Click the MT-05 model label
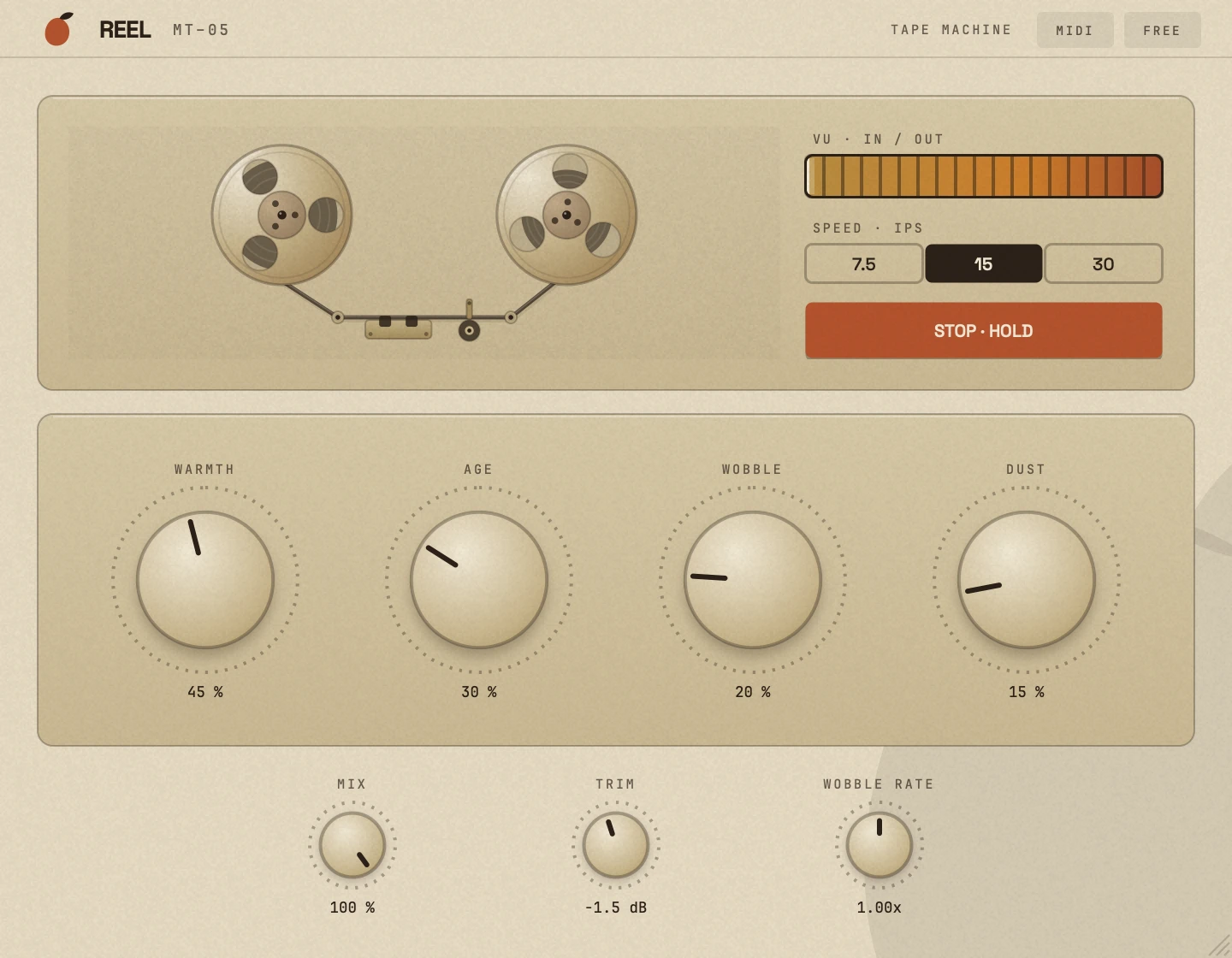 pos(201,30)
